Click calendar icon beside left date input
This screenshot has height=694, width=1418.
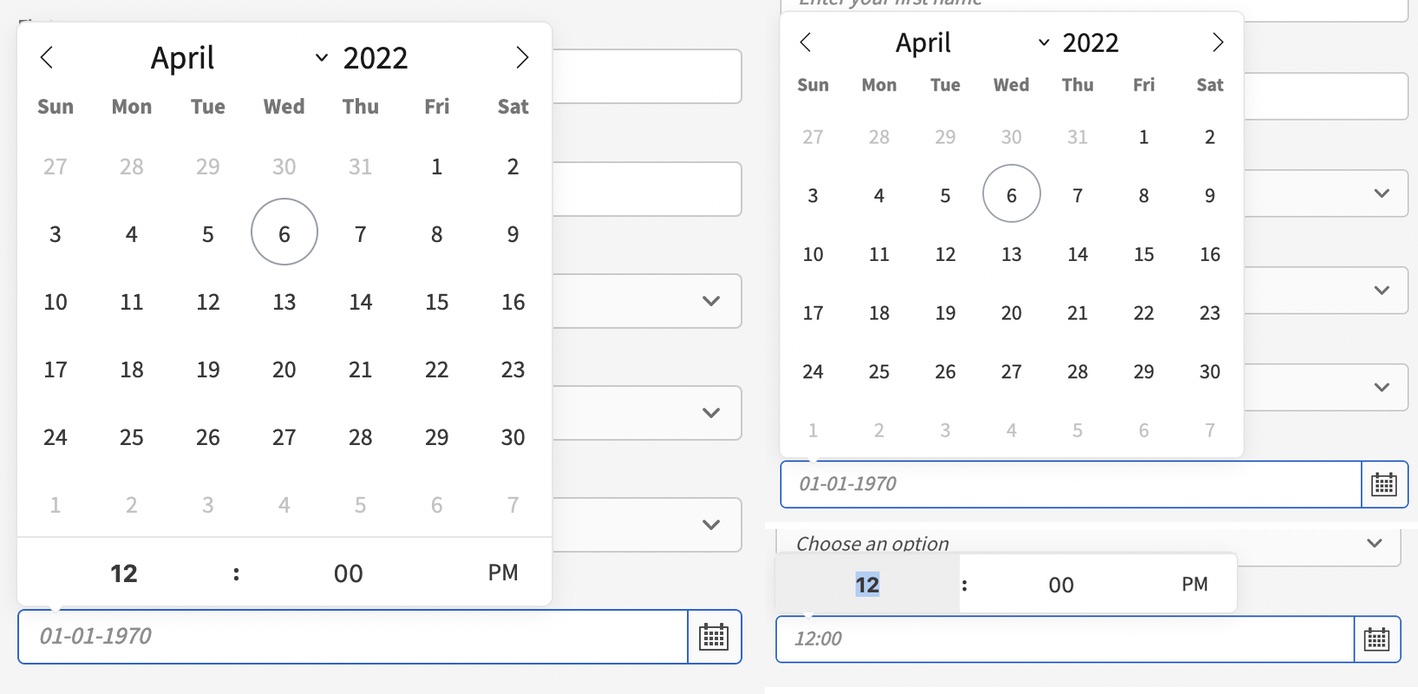coord(713,636)
